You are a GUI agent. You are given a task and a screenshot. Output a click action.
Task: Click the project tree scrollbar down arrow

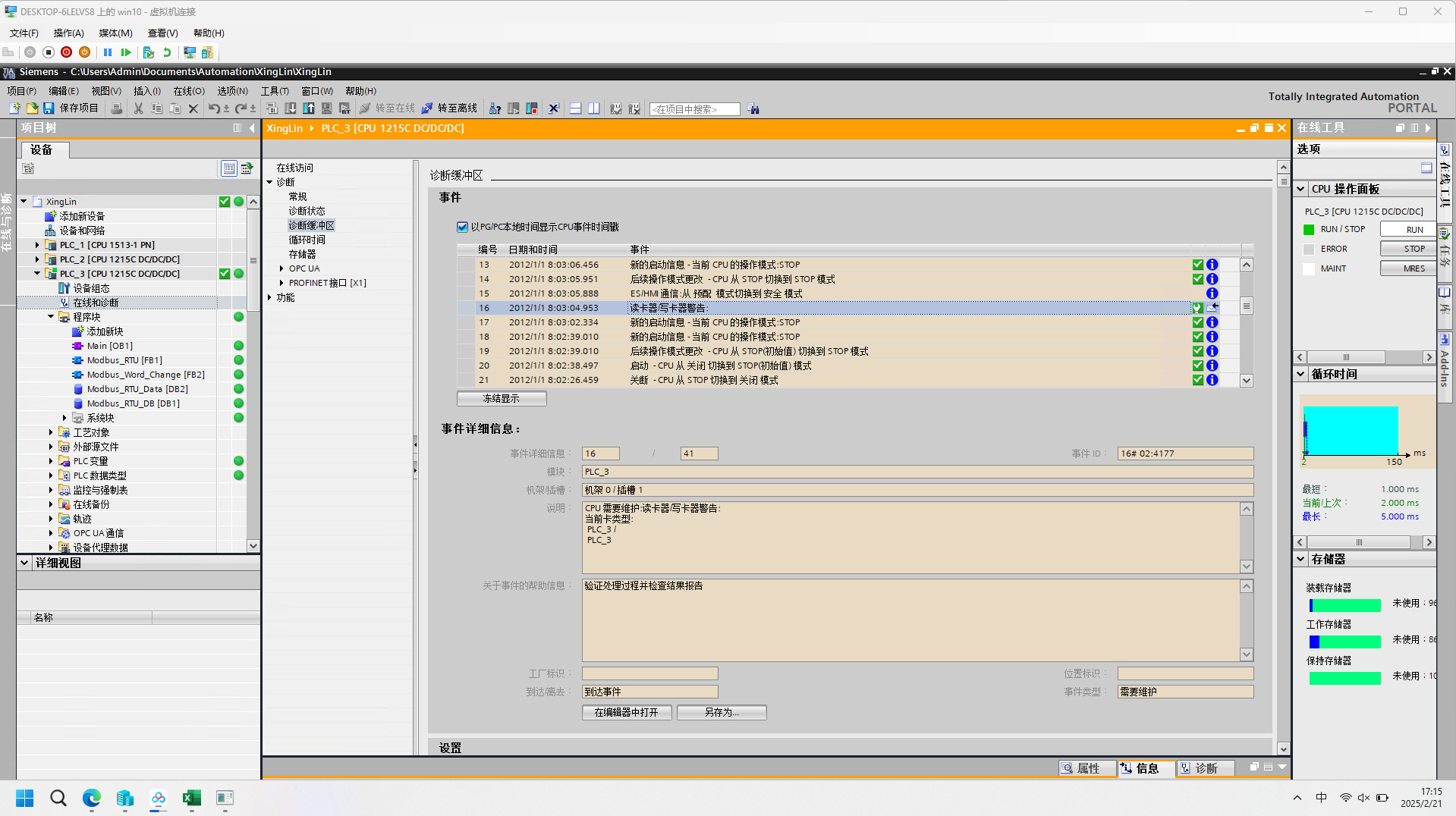tap(253, 546)
